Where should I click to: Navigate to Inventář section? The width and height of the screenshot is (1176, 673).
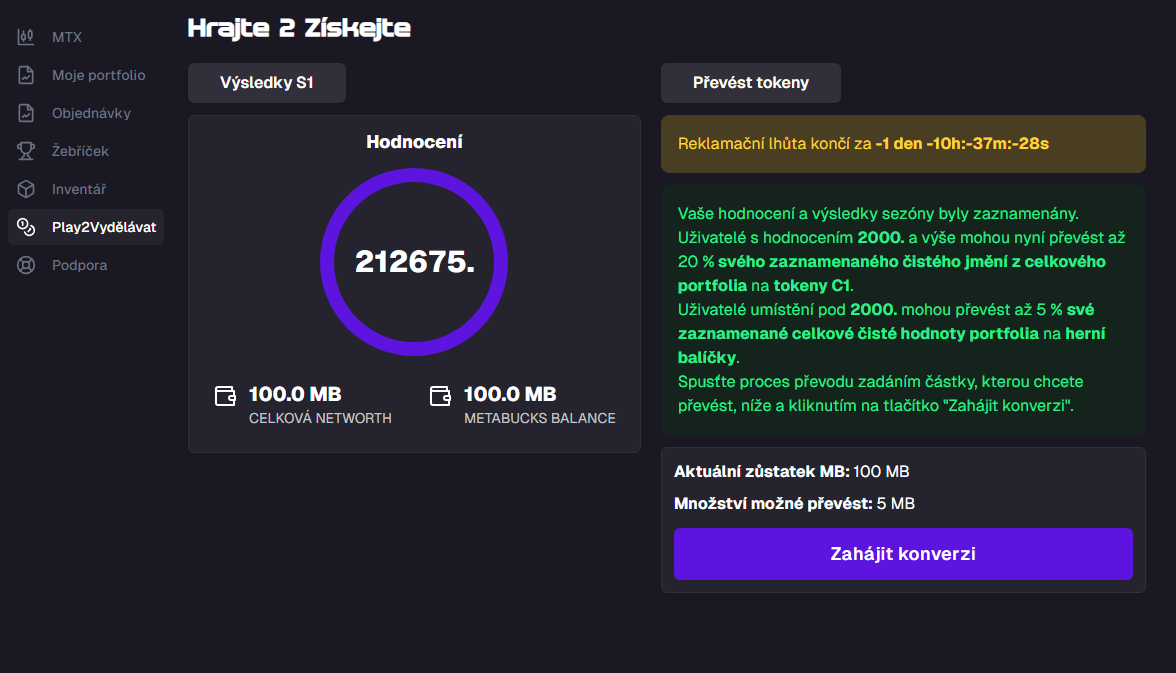coord(86,189)
